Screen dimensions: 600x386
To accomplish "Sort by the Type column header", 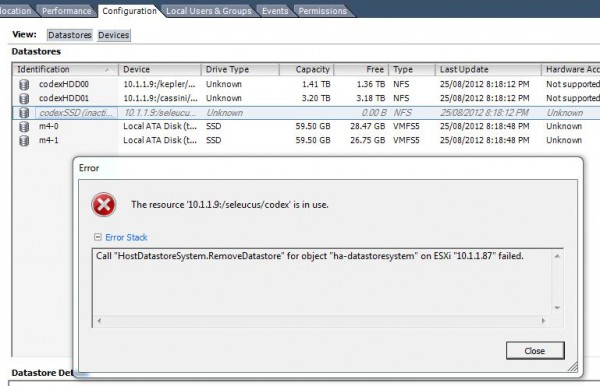I will 412,69.
